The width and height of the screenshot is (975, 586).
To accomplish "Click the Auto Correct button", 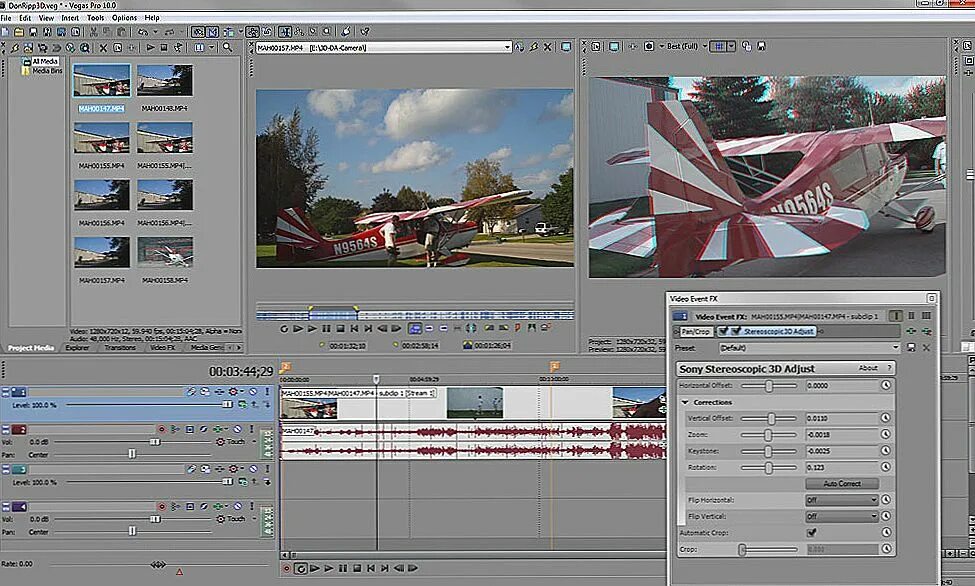I will coord(843,483).
